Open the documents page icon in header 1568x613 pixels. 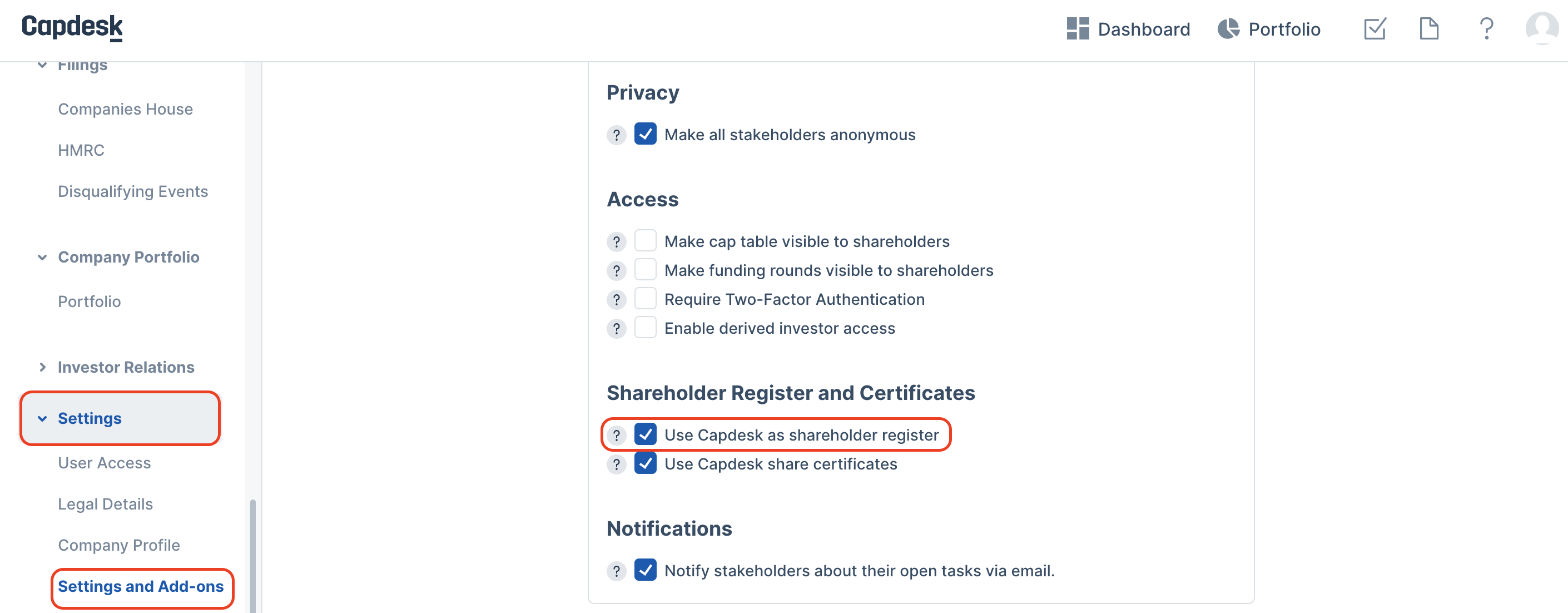[1428, 28]
